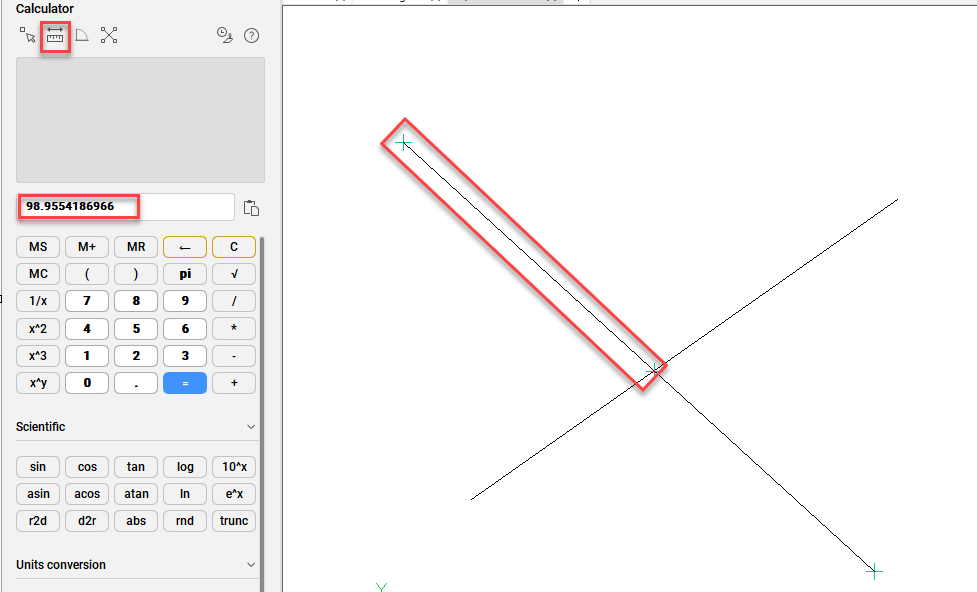Collapse the Scientific section
The image size is (977, 592).
click(x=251, y=427)
